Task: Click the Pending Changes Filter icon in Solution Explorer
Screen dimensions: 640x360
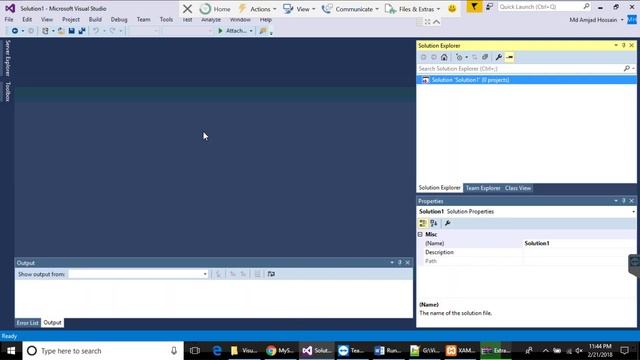Action: (459, 58)
